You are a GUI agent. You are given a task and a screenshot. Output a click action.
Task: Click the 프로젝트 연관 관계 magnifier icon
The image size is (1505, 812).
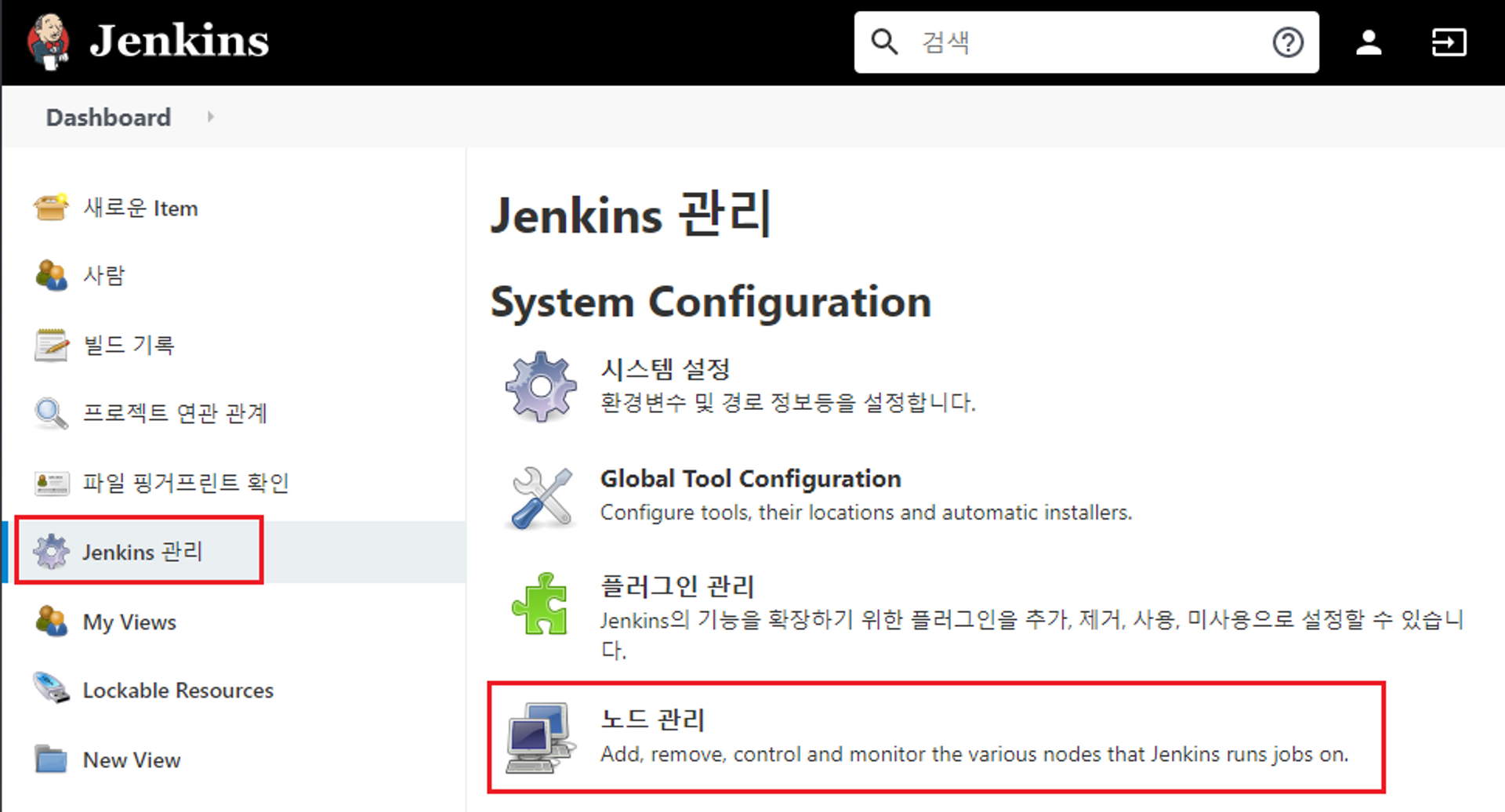click(51, 413)
